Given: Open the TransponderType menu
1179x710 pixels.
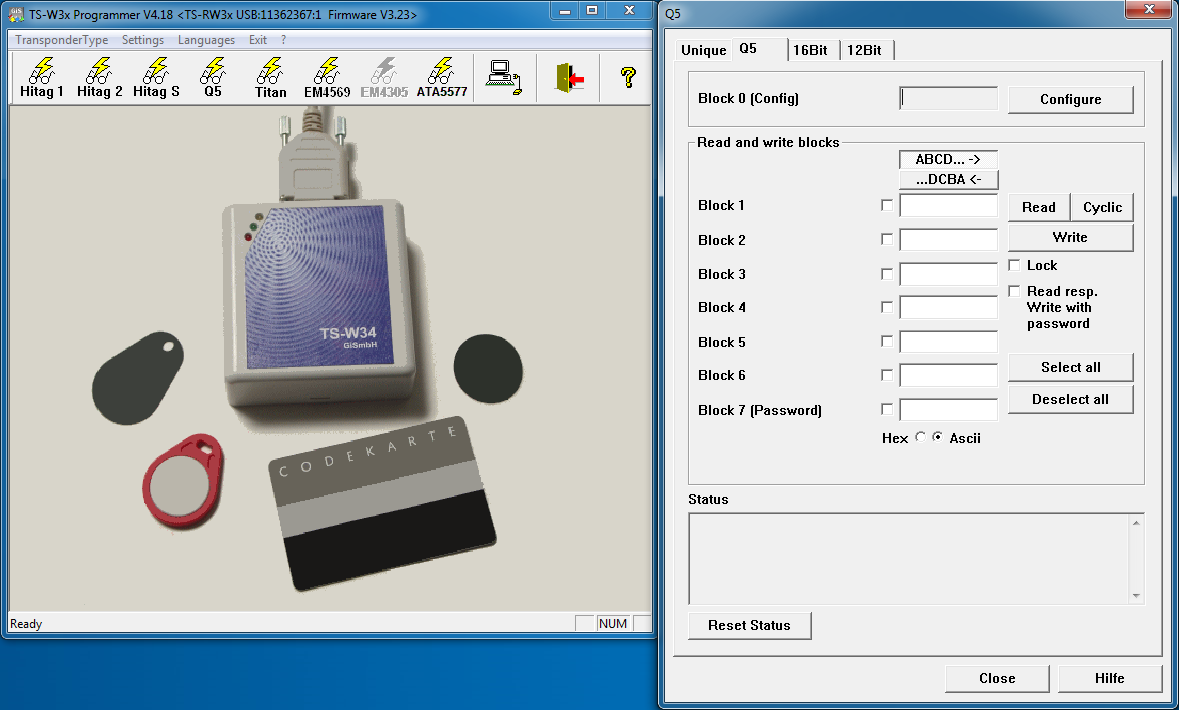Looking at the screenshot, I should click(x=62, y=40).
